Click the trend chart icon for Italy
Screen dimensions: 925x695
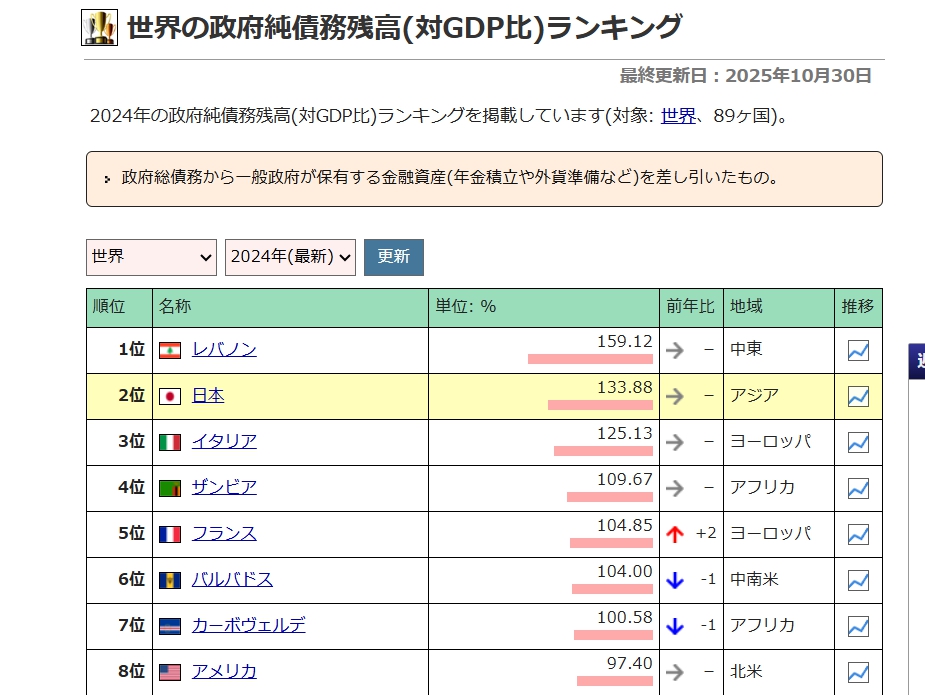[x=858, y=443]
